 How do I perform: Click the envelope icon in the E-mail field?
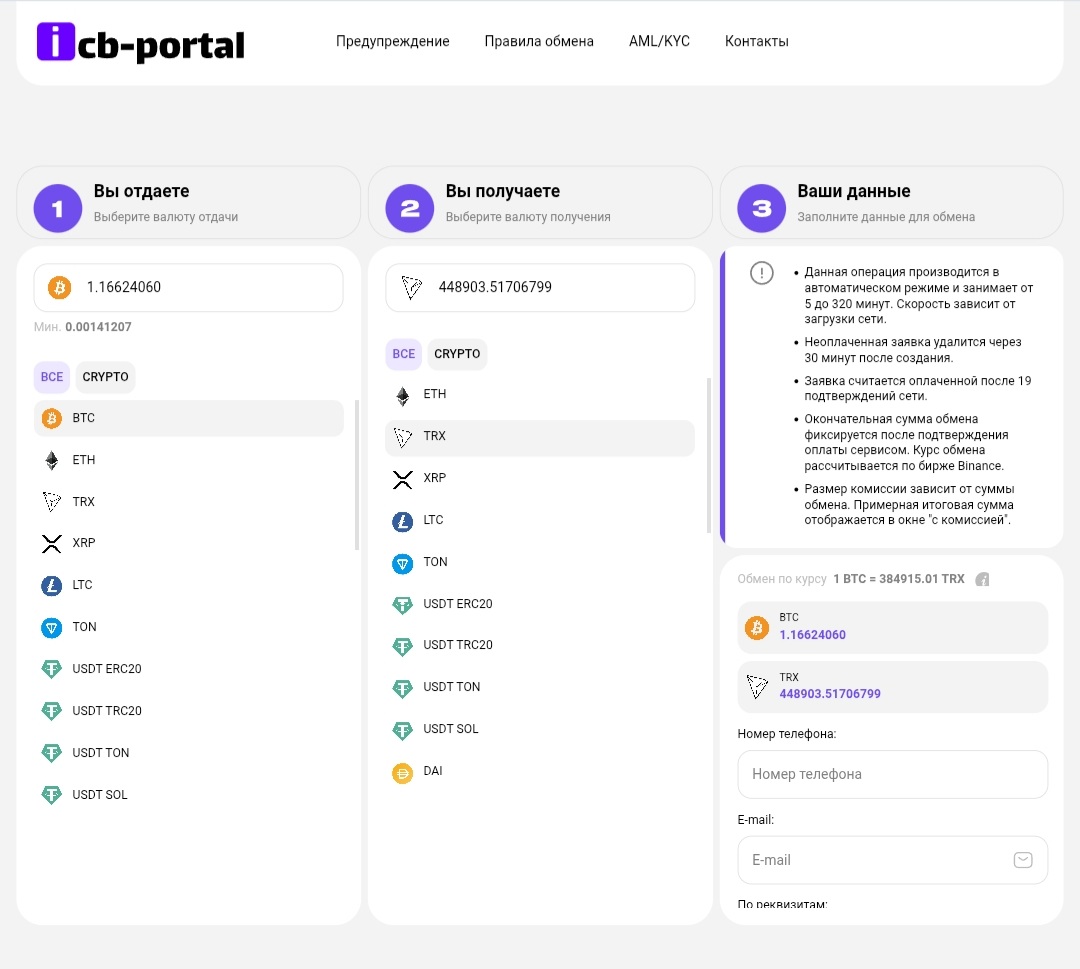pos(1022,859)
